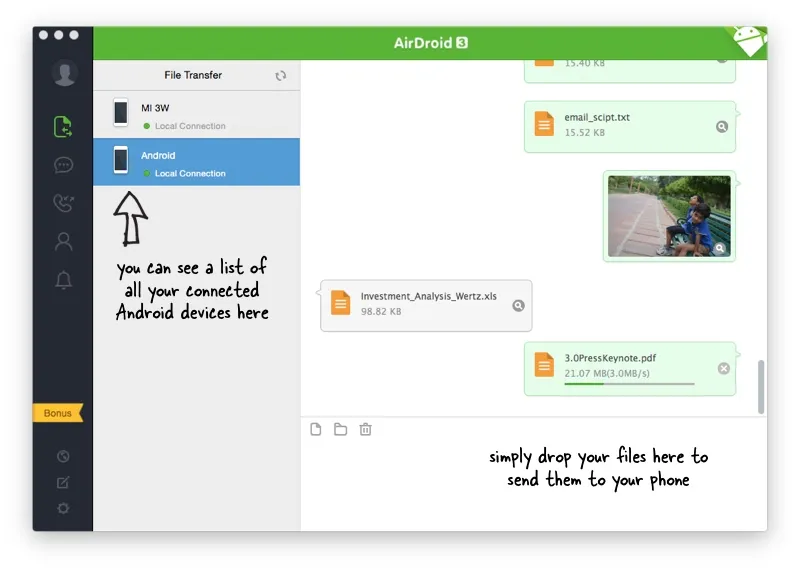Screen dimensions: 800x570
Task: Select the File Transfer sidebar icon
Action: pos(63,127)
